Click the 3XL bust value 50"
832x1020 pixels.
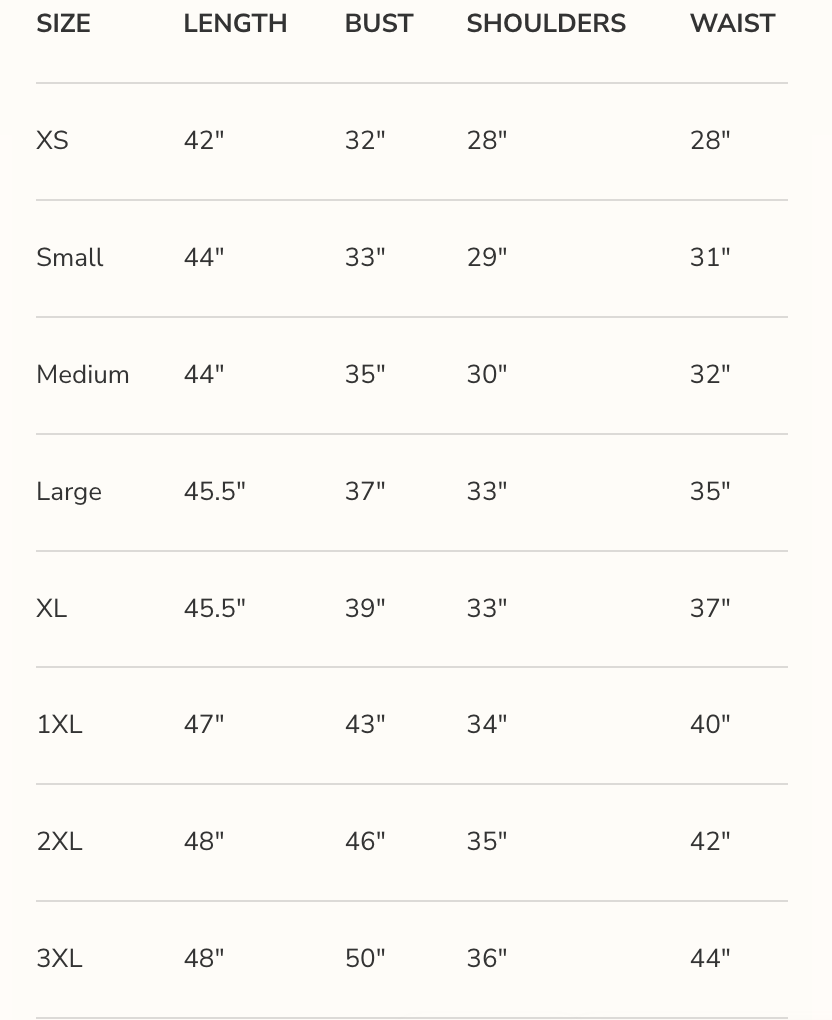[365, 959]
